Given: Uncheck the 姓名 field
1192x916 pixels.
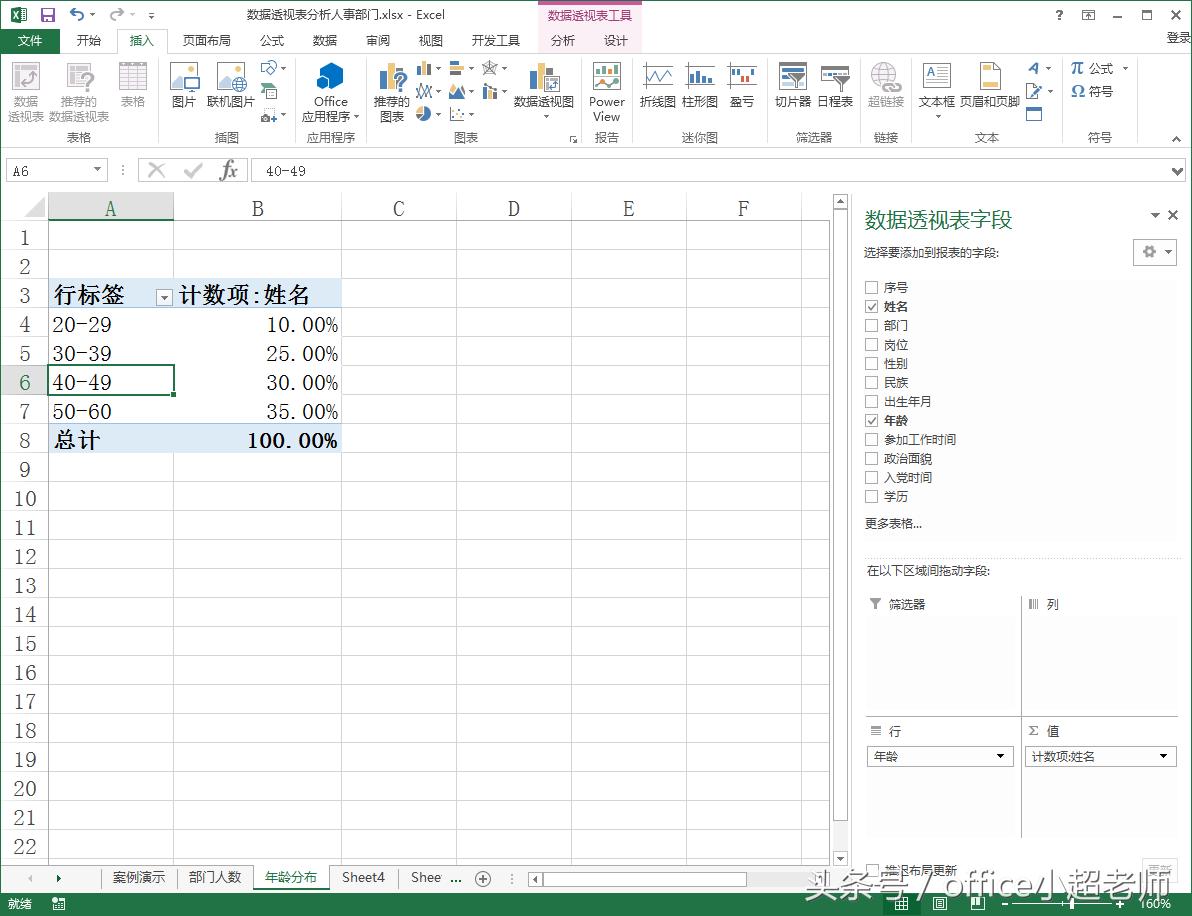Looking at the screenshot, I should point(870,306).
